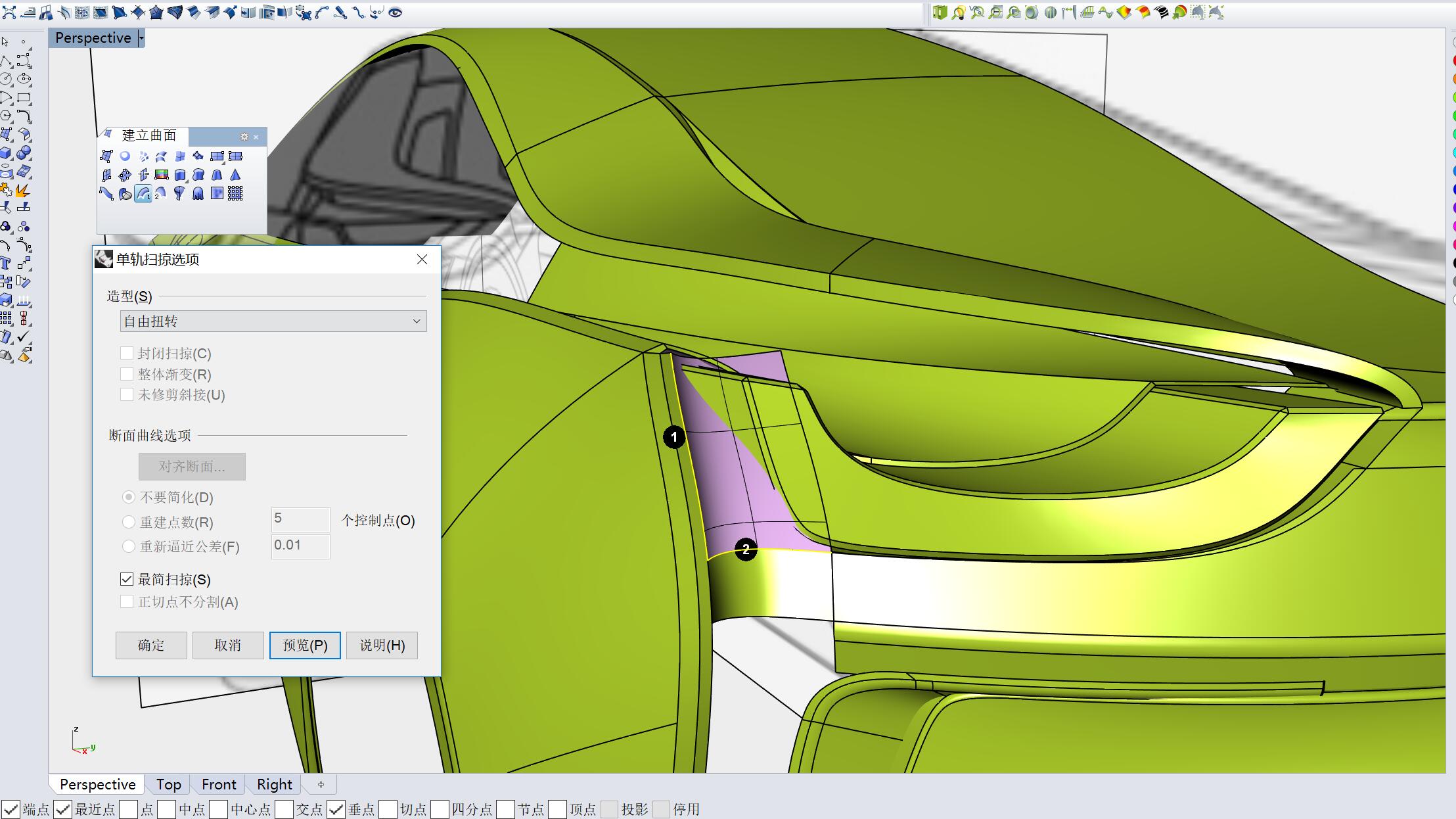Click the Explode tool in left sidebar

(x=23, y=191)
